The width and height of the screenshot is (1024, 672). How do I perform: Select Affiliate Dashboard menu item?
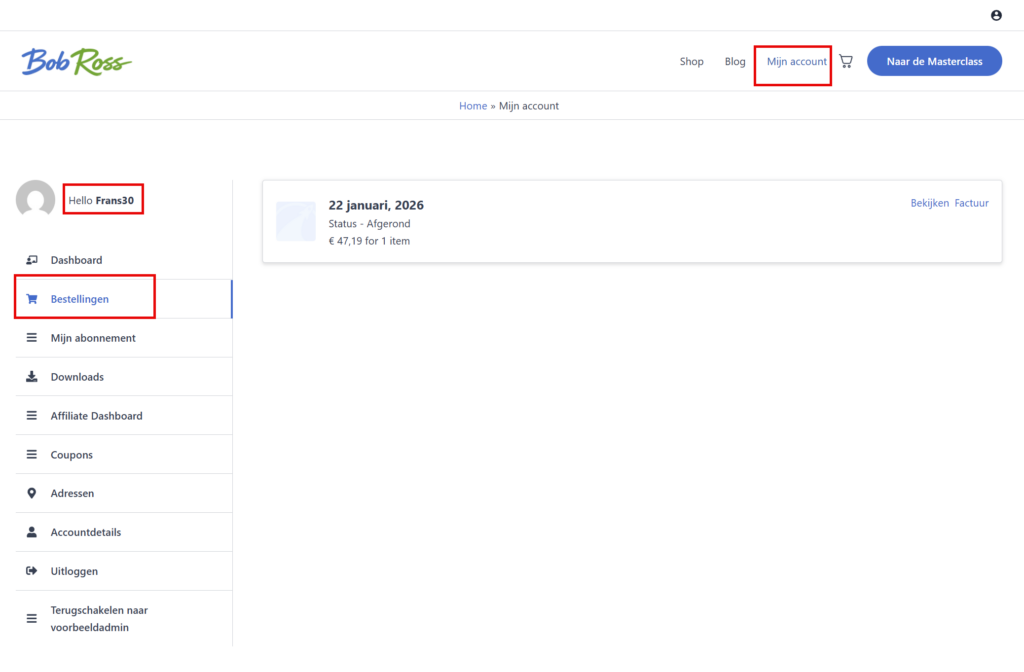pos(96,416)
